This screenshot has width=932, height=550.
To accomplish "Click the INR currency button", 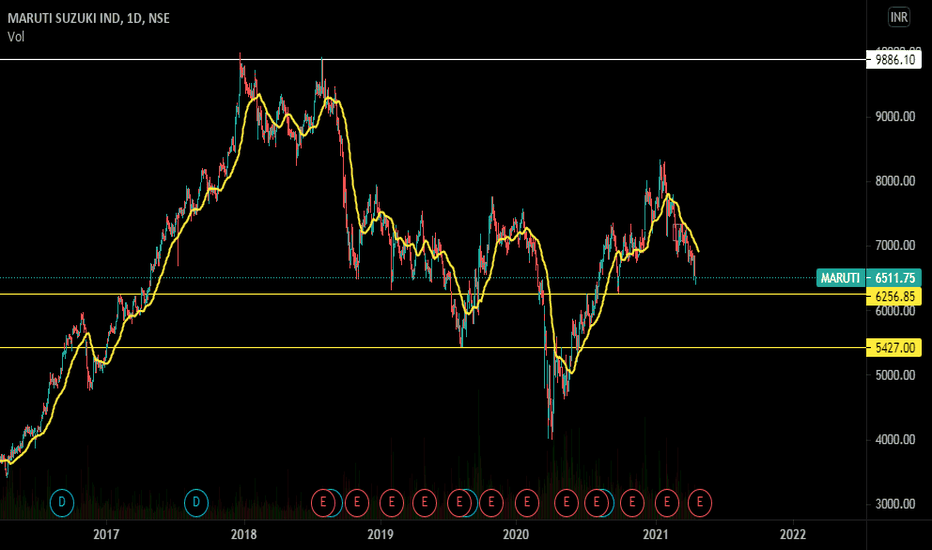I will (x=898, y=17).
